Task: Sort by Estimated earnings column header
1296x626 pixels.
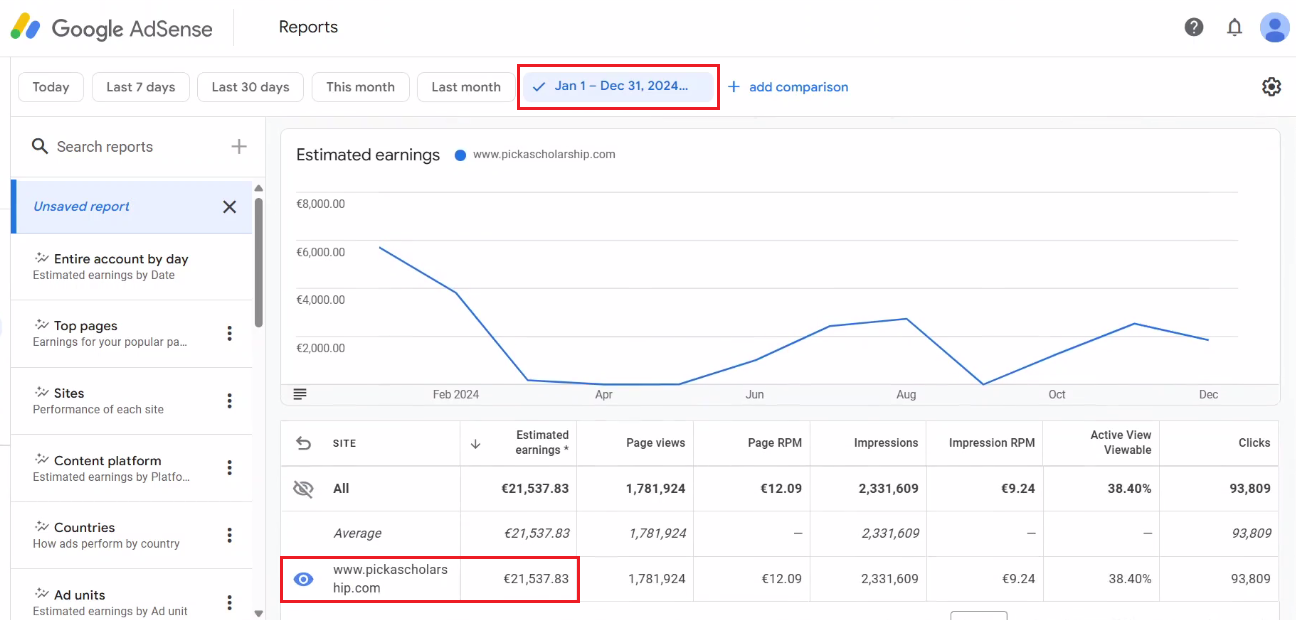Action: pos(542,443)
